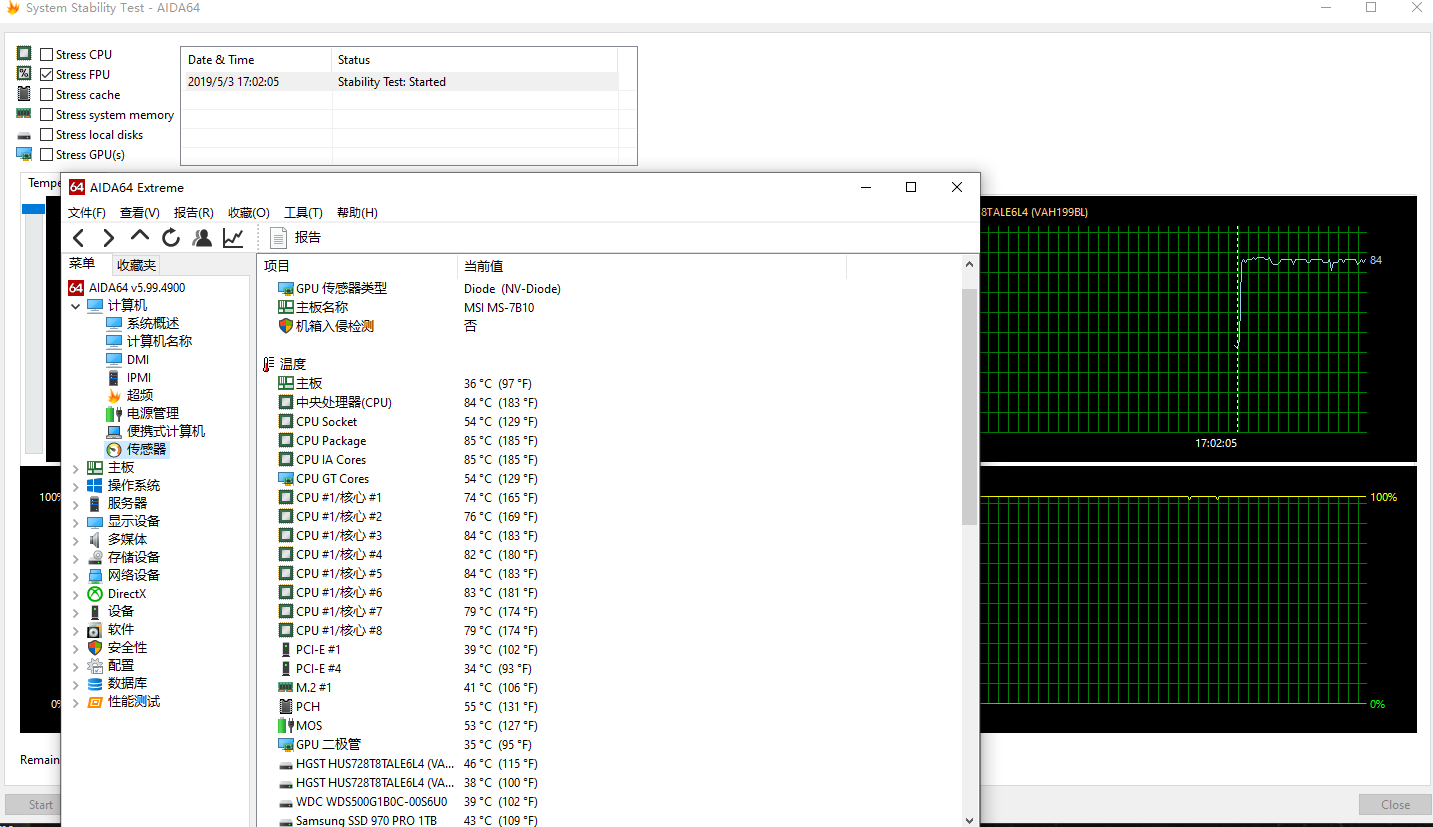Expand the 操作系统 tree node
This screenshot has width=1433, height=827.
point(76,485)
